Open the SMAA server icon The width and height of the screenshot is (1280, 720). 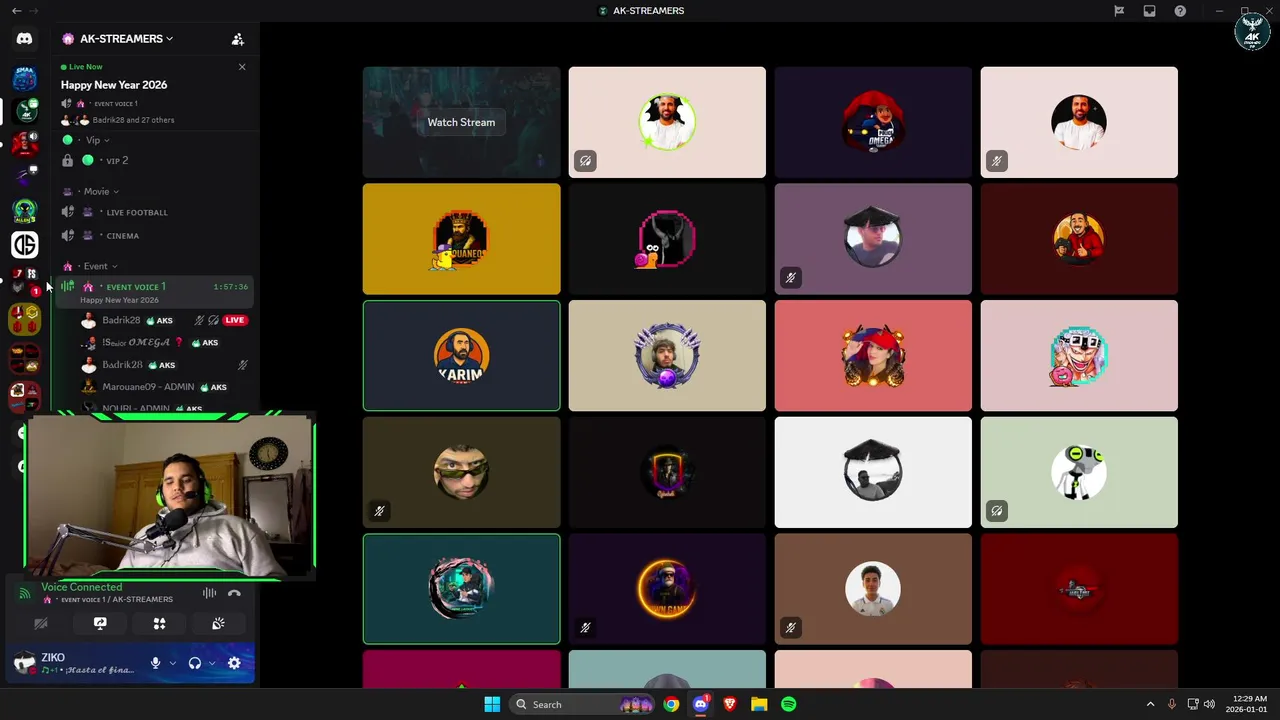click(24, 78)
